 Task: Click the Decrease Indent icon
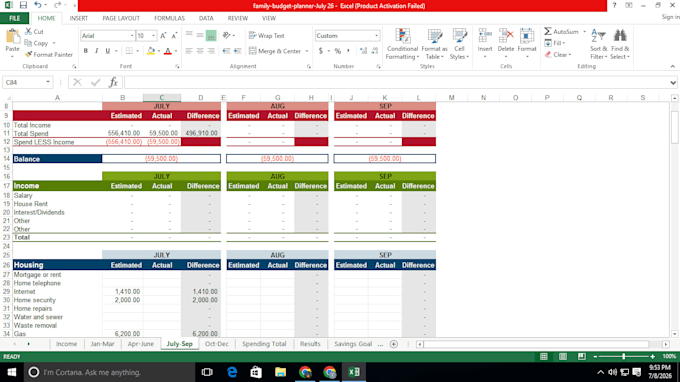pos(226,51)
